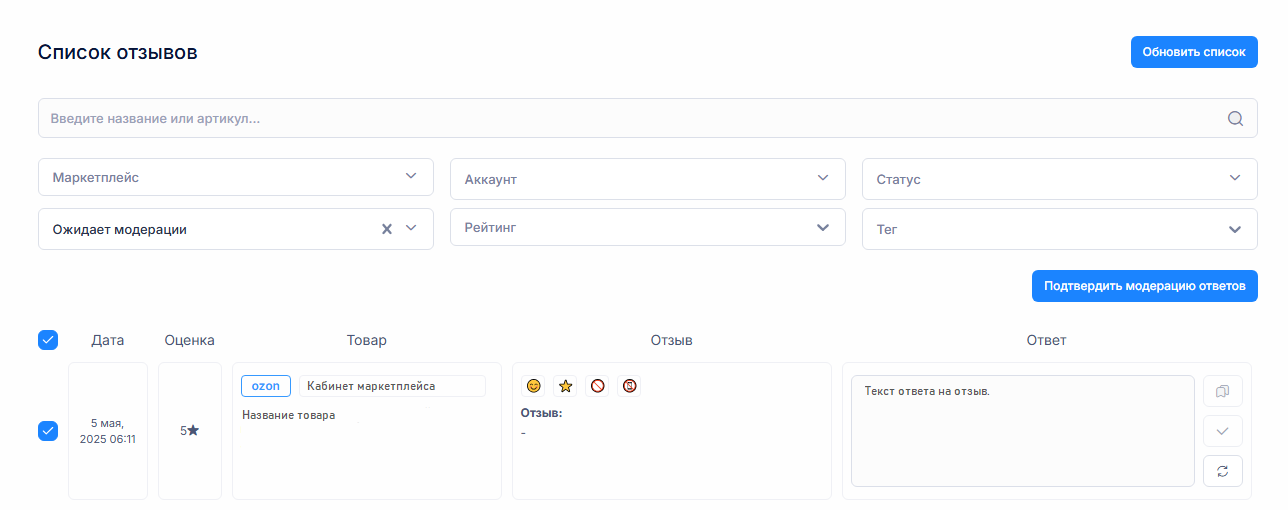Toggle the select-all checkbox in table header
Viewport: 1288px width, 510px height.
pos(48,340)
